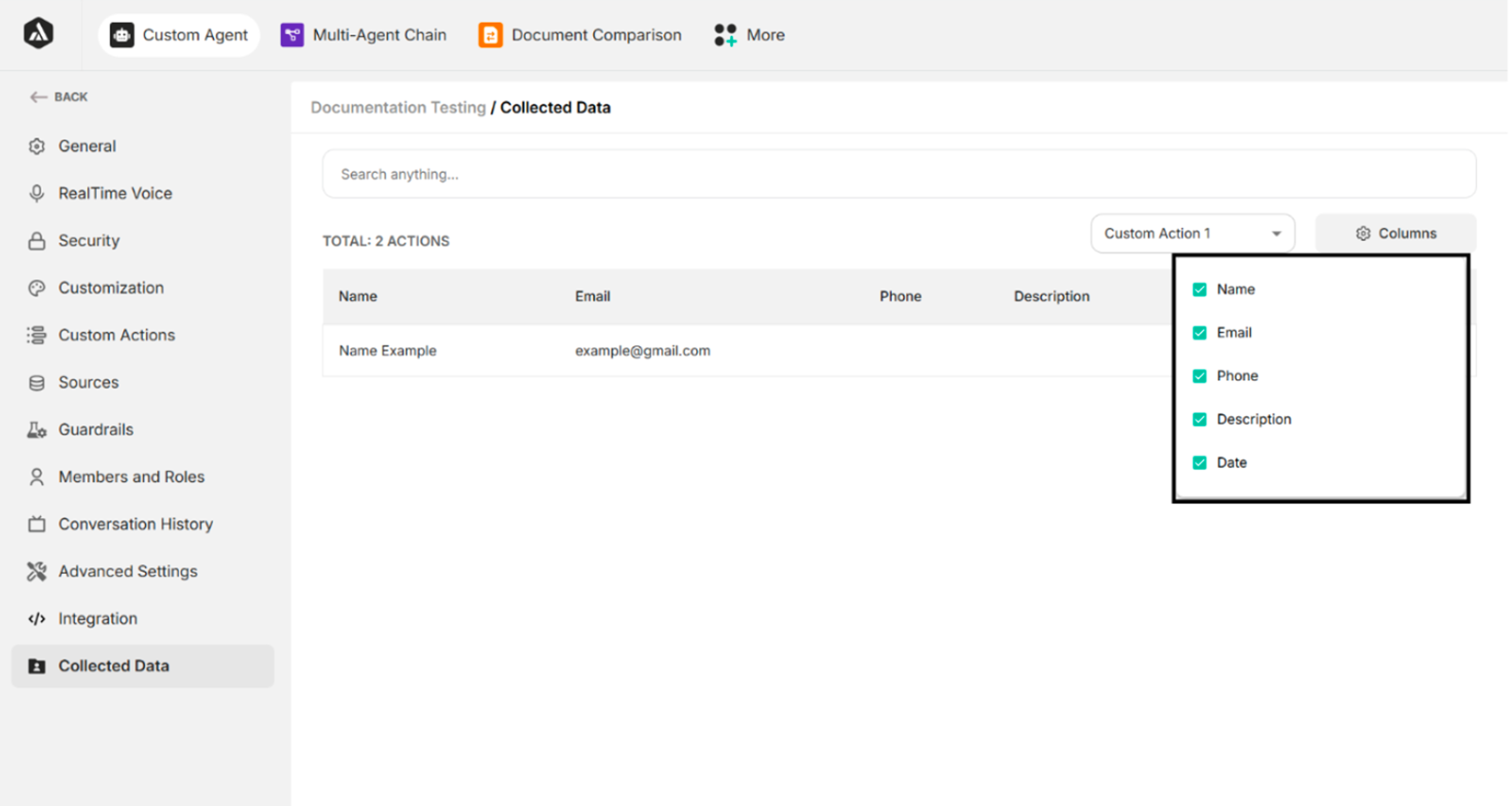
Task: Click the app logo in the top bar
Action: (x=38, y=33)
